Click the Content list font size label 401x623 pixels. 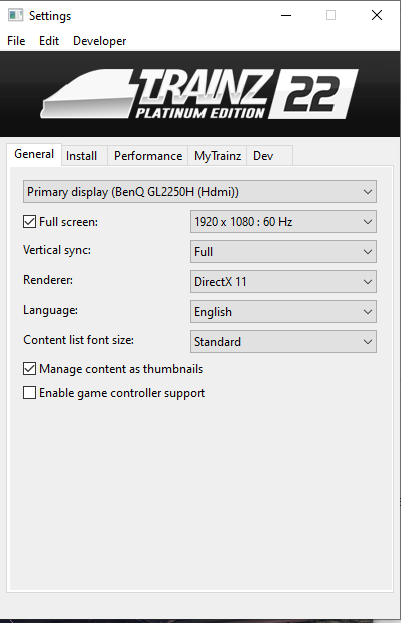click(x=78, y=340)
